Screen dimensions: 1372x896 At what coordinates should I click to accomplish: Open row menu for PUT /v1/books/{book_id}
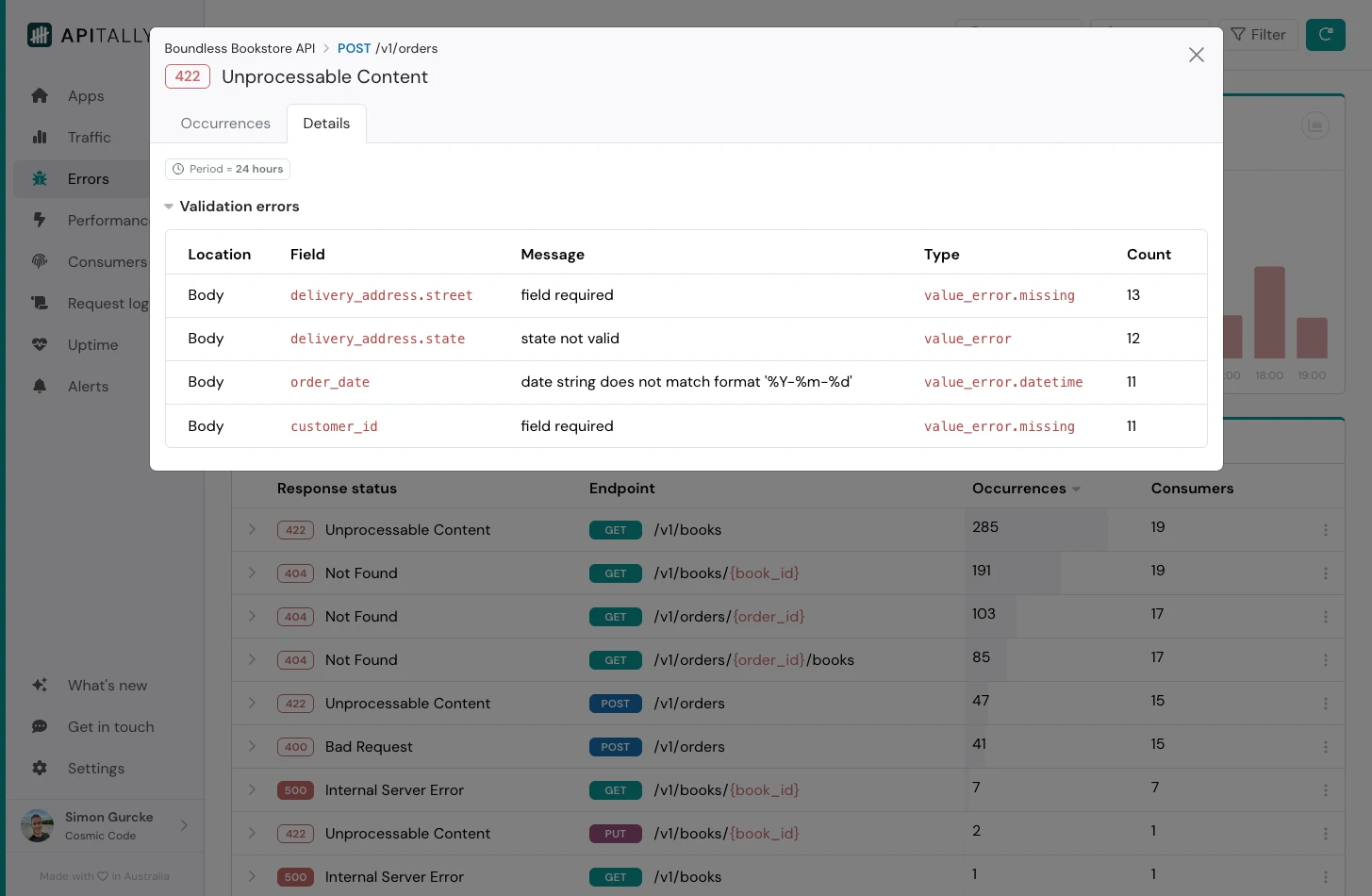pos(1326,834)
